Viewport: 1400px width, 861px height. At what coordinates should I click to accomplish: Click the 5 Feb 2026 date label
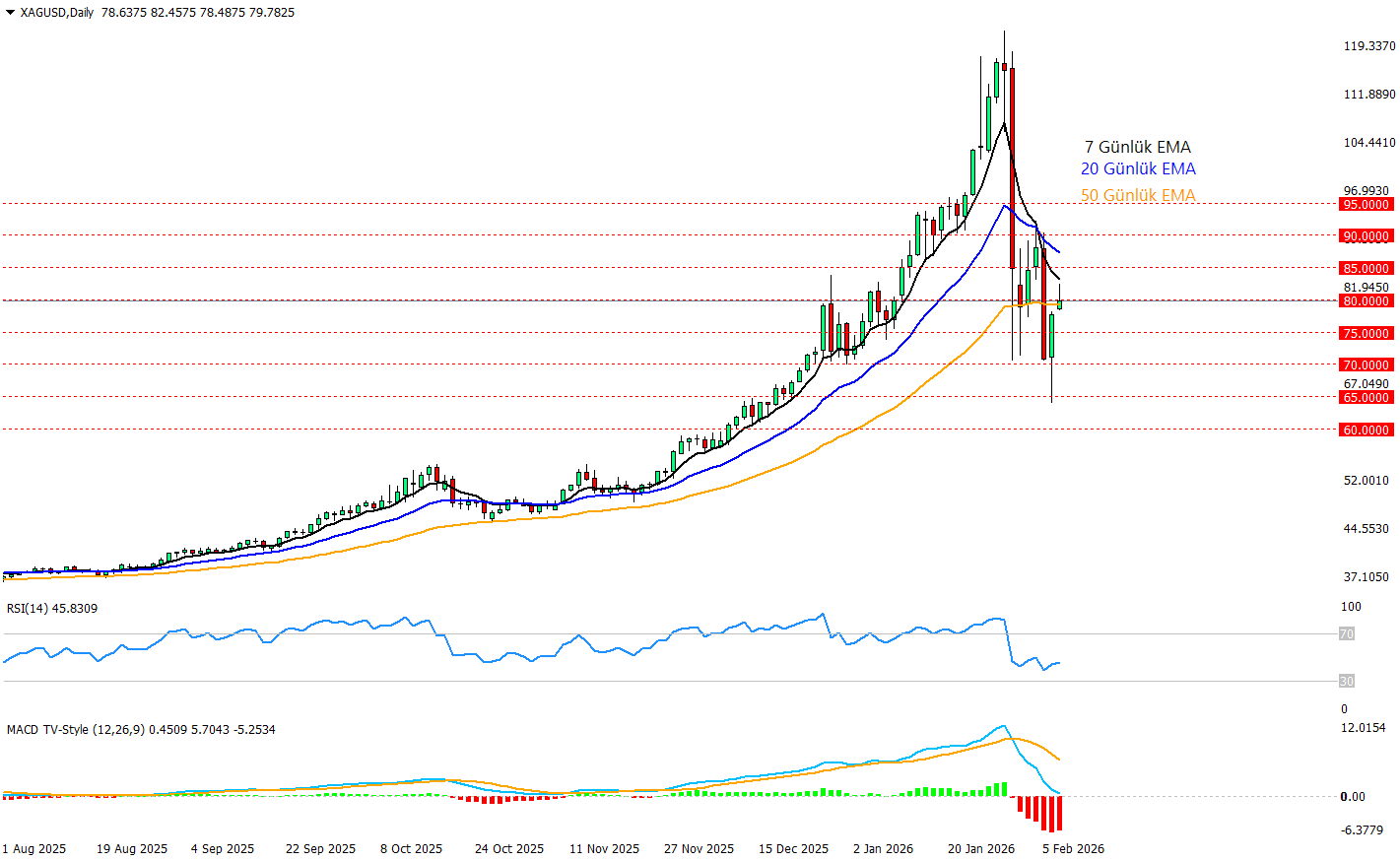(x=1073, y=849)
